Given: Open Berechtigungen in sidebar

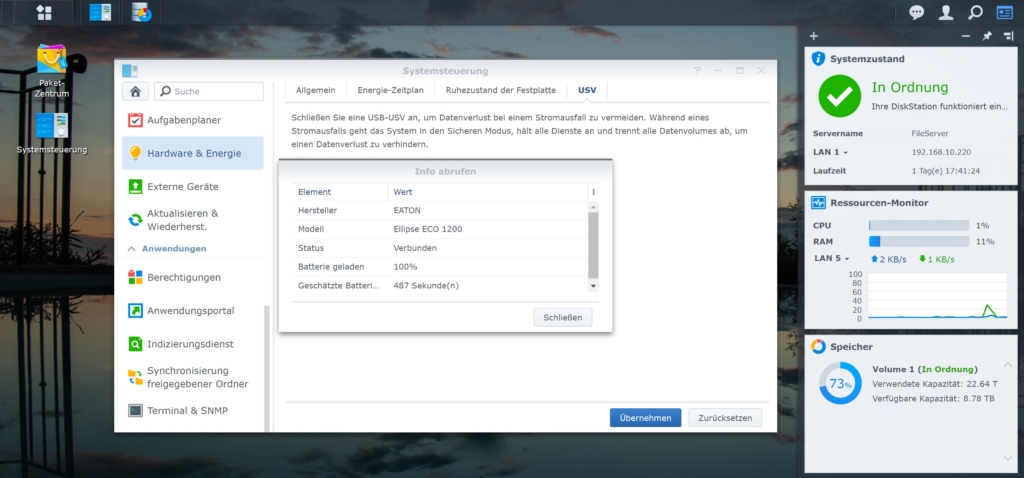Looking at the screenshot, I should [x=193, y=278].
